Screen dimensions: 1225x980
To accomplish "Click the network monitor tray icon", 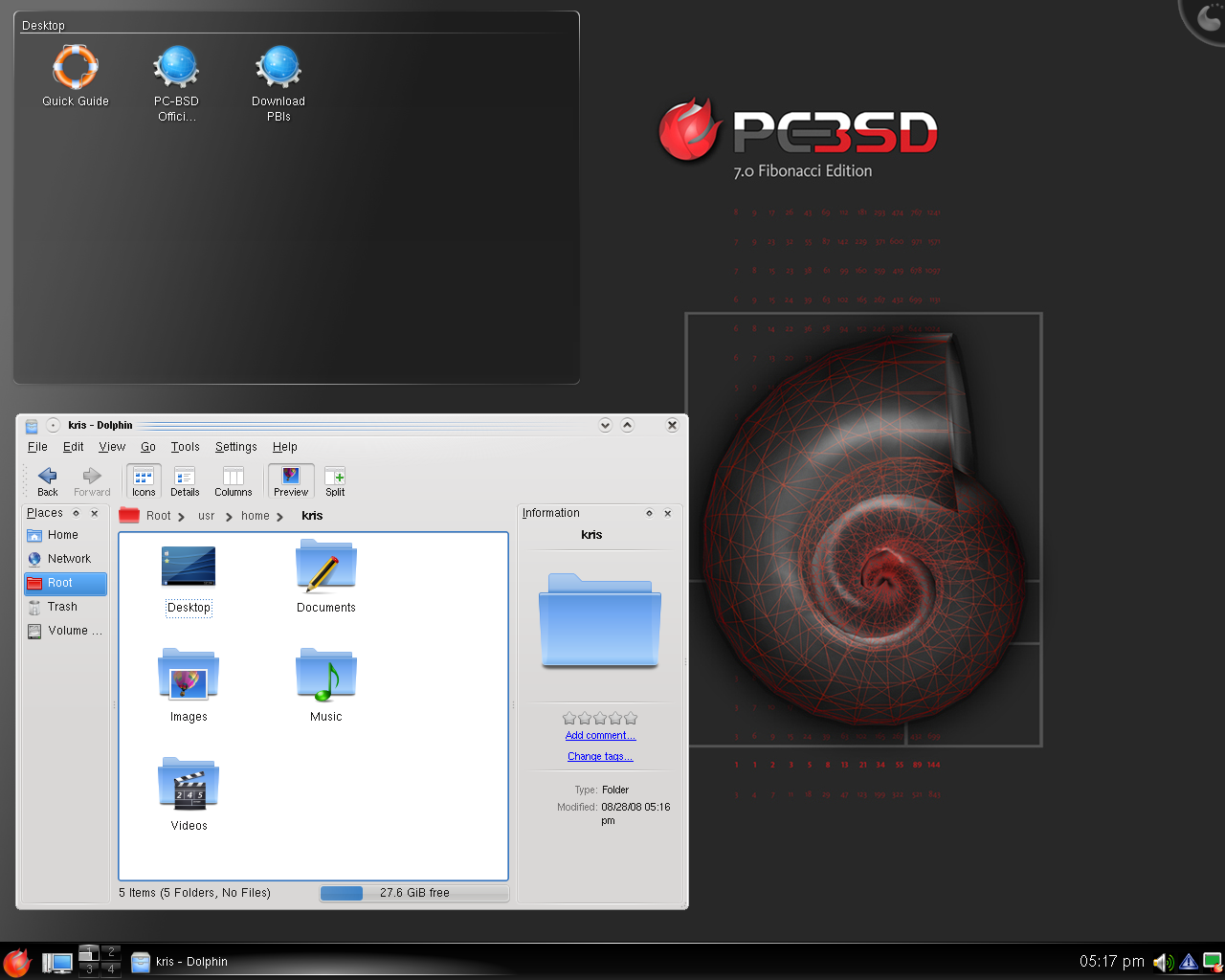I will pos(1213,962).
